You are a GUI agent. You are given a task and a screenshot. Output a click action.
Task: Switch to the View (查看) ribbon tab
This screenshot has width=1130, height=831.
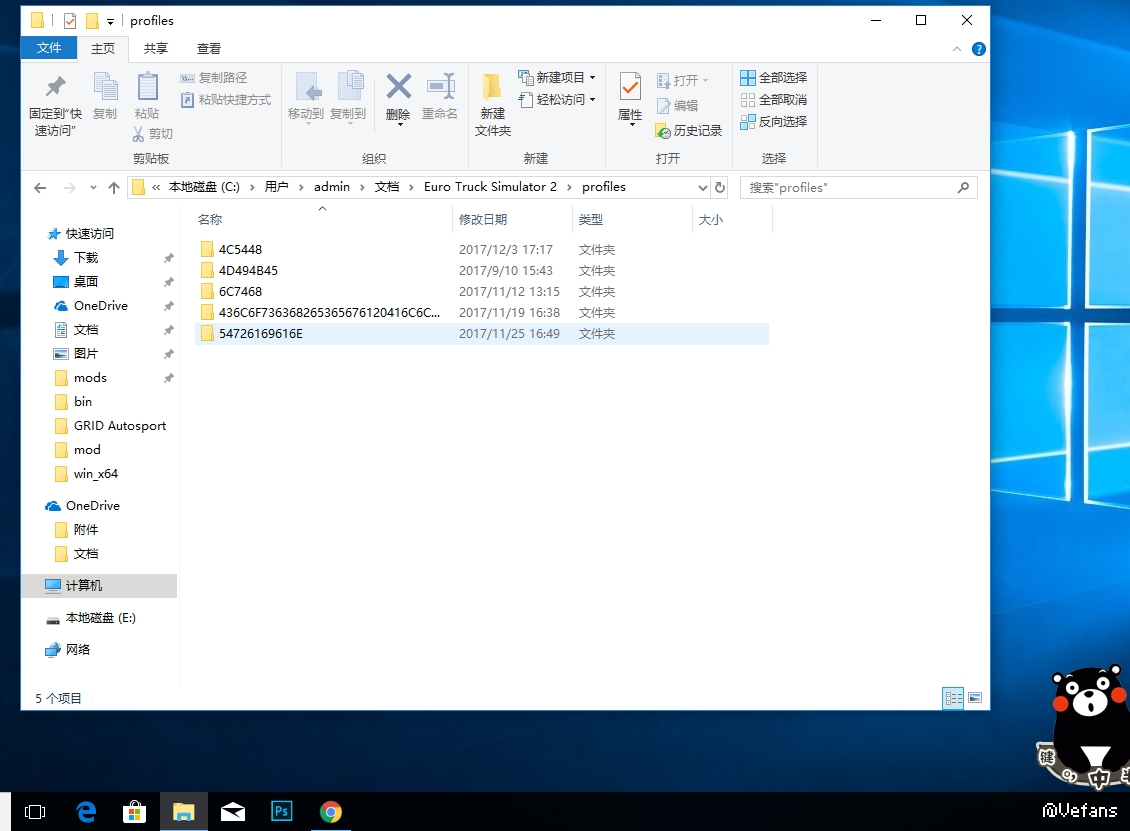click(209, 48)
